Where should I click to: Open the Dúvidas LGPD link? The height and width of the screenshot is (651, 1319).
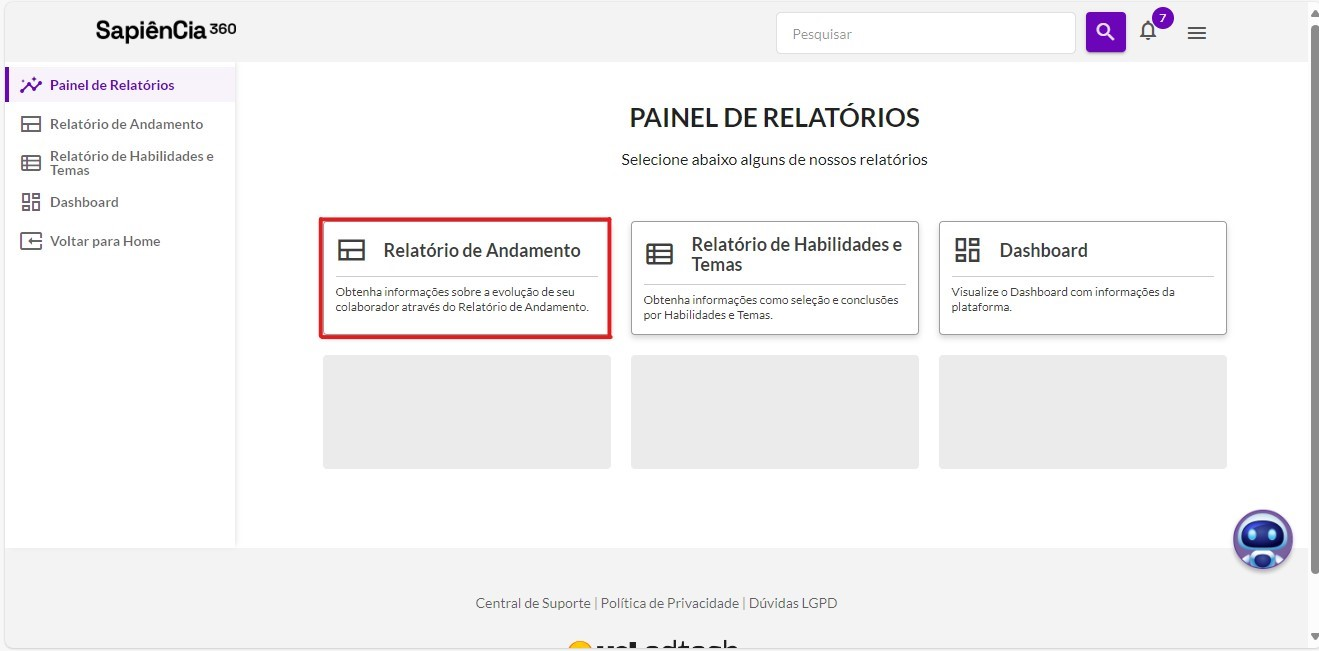coord(793,603)
